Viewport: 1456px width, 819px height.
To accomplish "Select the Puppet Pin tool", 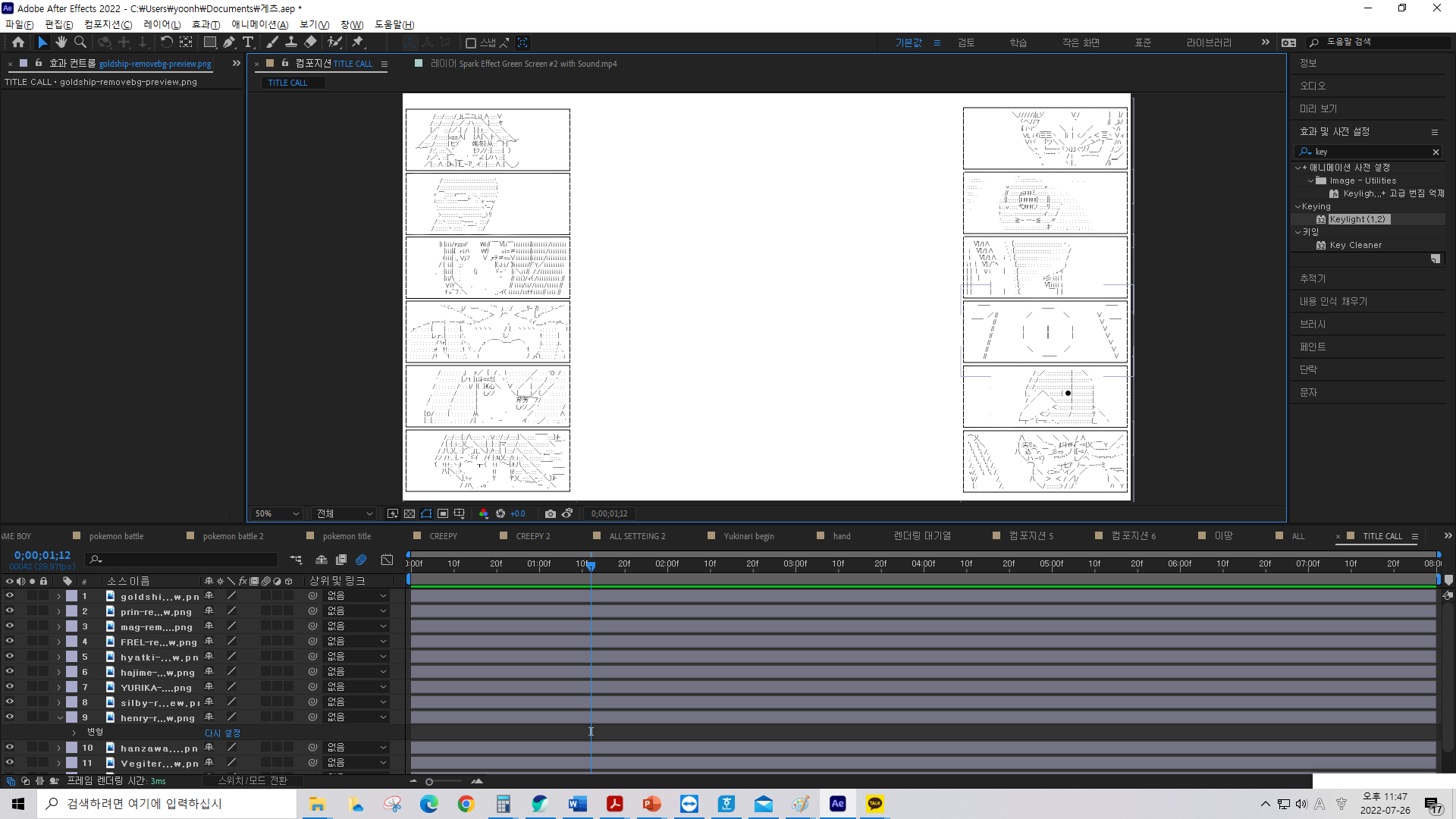I will coord(358,42).
